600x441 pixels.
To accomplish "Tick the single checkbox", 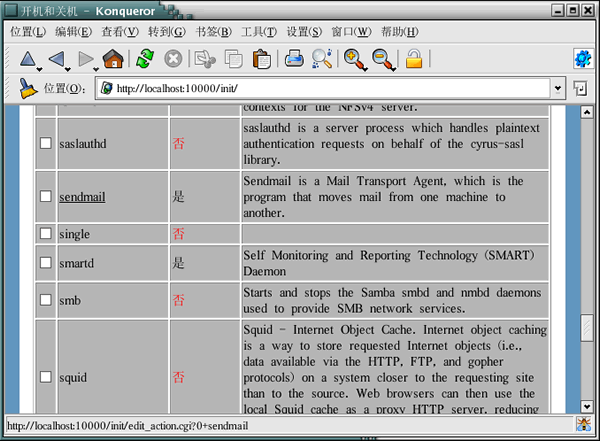I will 46,234.
